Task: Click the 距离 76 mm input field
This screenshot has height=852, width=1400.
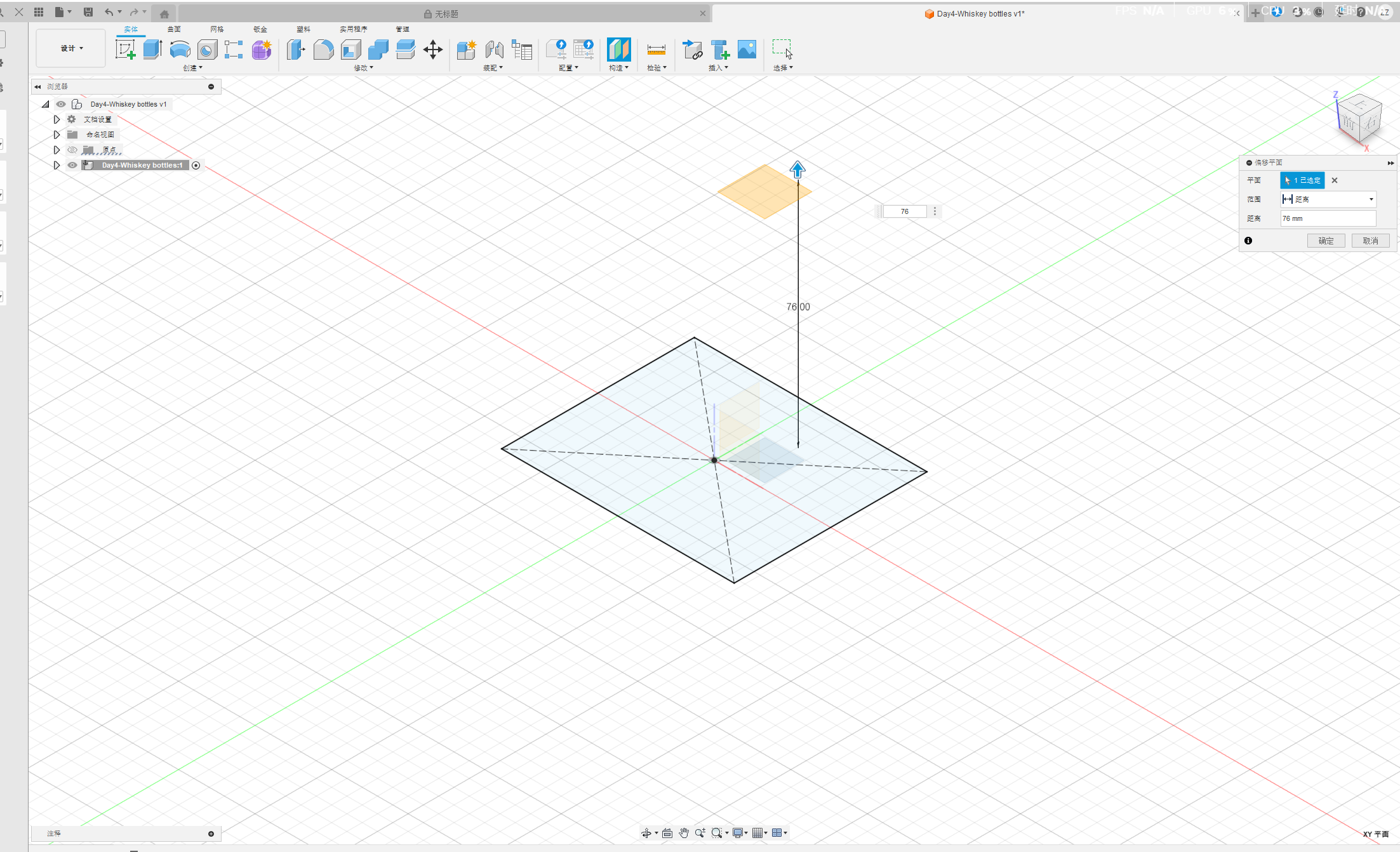Action: [1328, 218]
